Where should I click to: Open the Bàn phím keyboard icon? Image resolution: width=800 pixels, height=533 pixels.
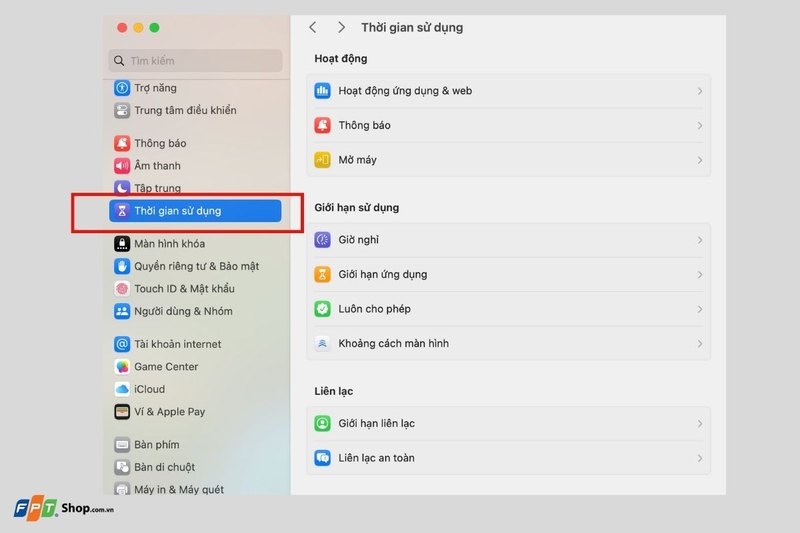(x=122, y=445)
